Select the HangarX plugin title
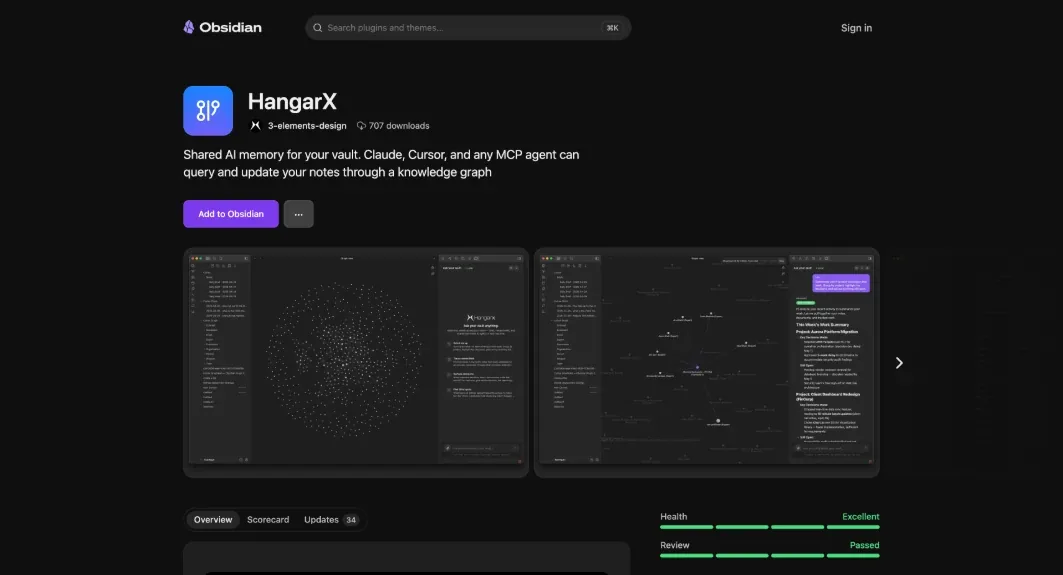 pyautogui.click(x=292, y=102)
